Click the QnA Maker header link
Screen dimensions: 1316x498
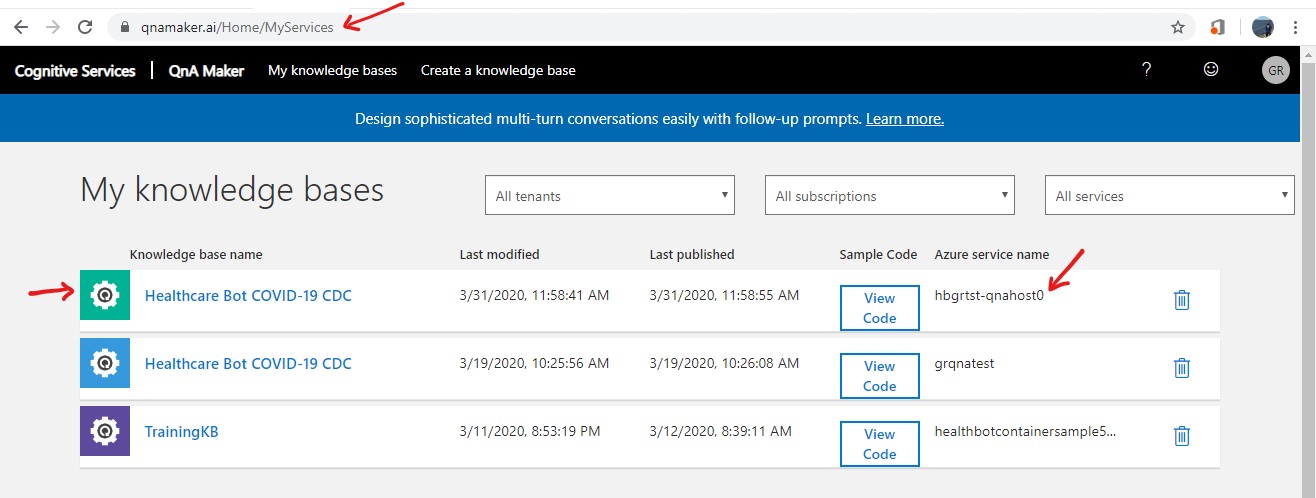pyautogui.click(x=206, y=70)
